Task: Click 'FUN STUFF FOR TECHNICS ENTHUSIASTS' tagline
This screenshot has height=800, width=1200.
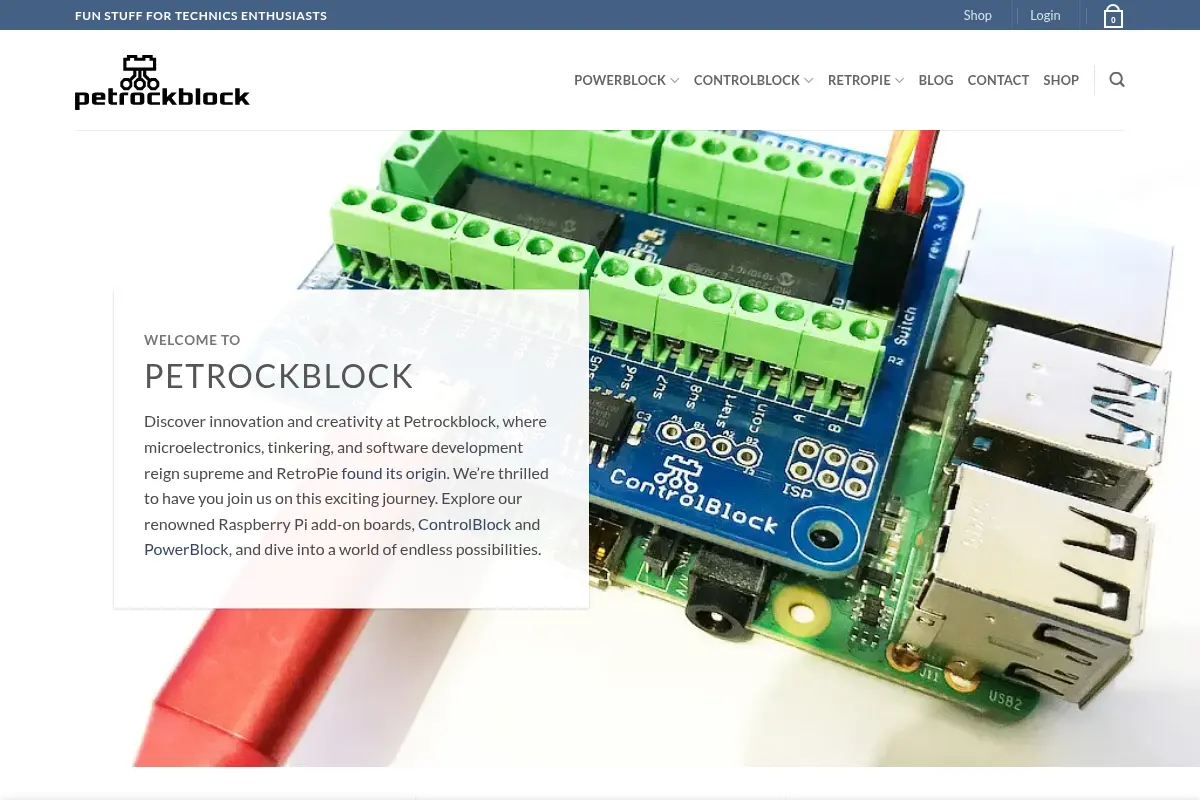Action: tap(201, 16)
